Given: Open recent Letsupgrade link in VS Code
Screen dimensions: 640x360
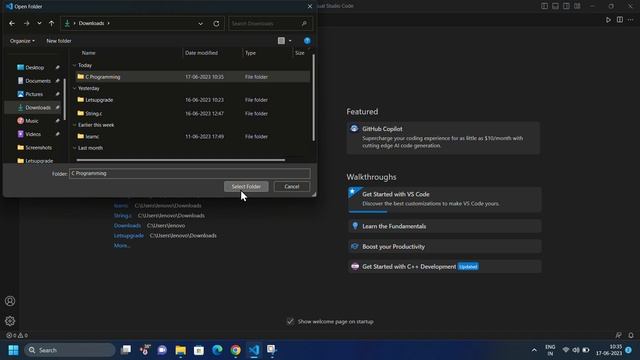Looking at the screenshot, I should (129, 236).
